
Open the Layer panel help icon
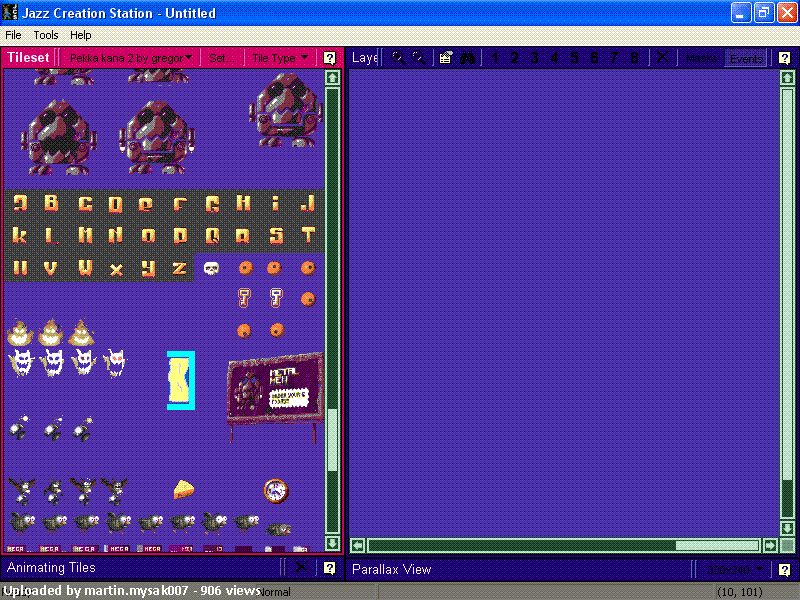pyautogui.click(x=785, y=58)
